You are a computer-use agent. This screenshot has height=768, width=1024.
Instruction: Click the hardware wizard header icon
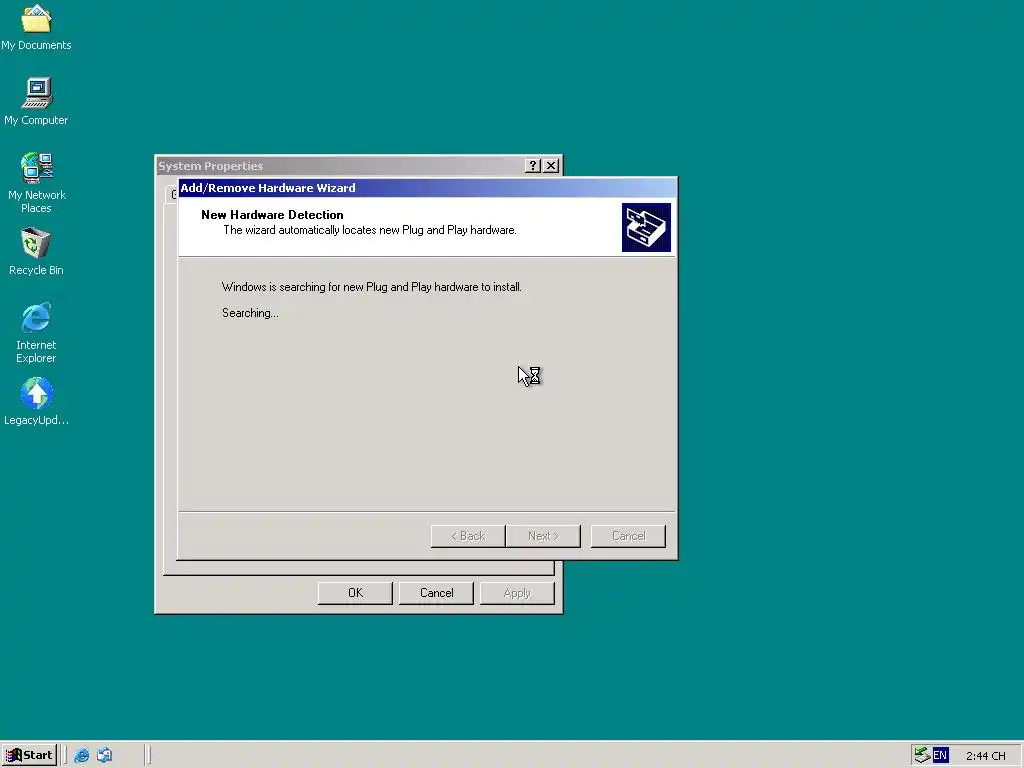point(646,227)
